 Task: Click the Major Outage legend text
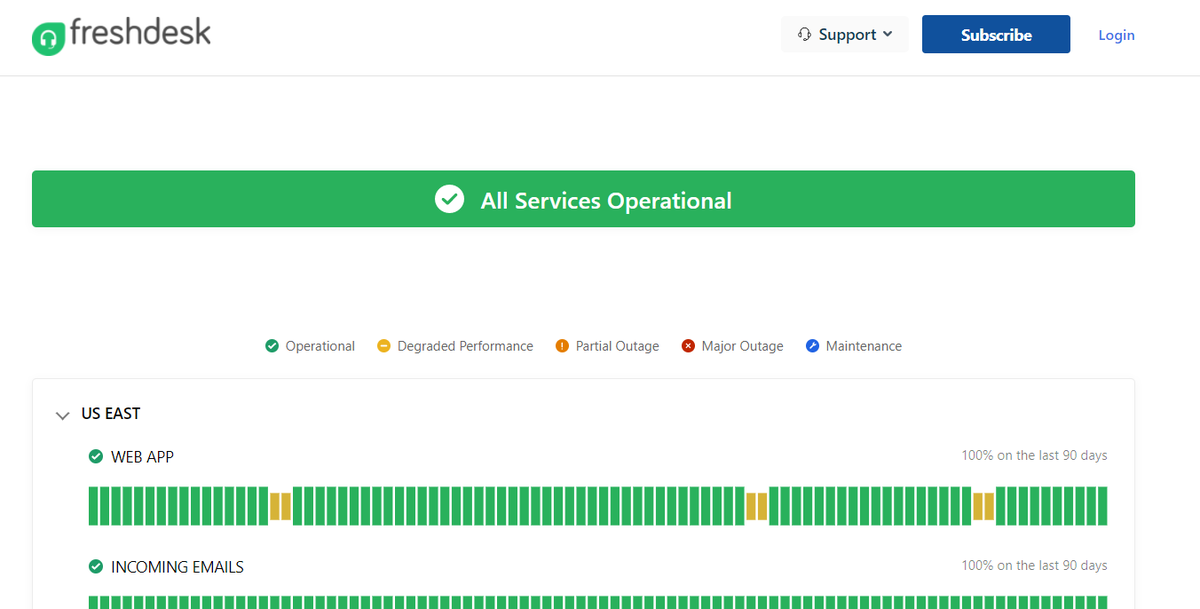tap(742, 346)
